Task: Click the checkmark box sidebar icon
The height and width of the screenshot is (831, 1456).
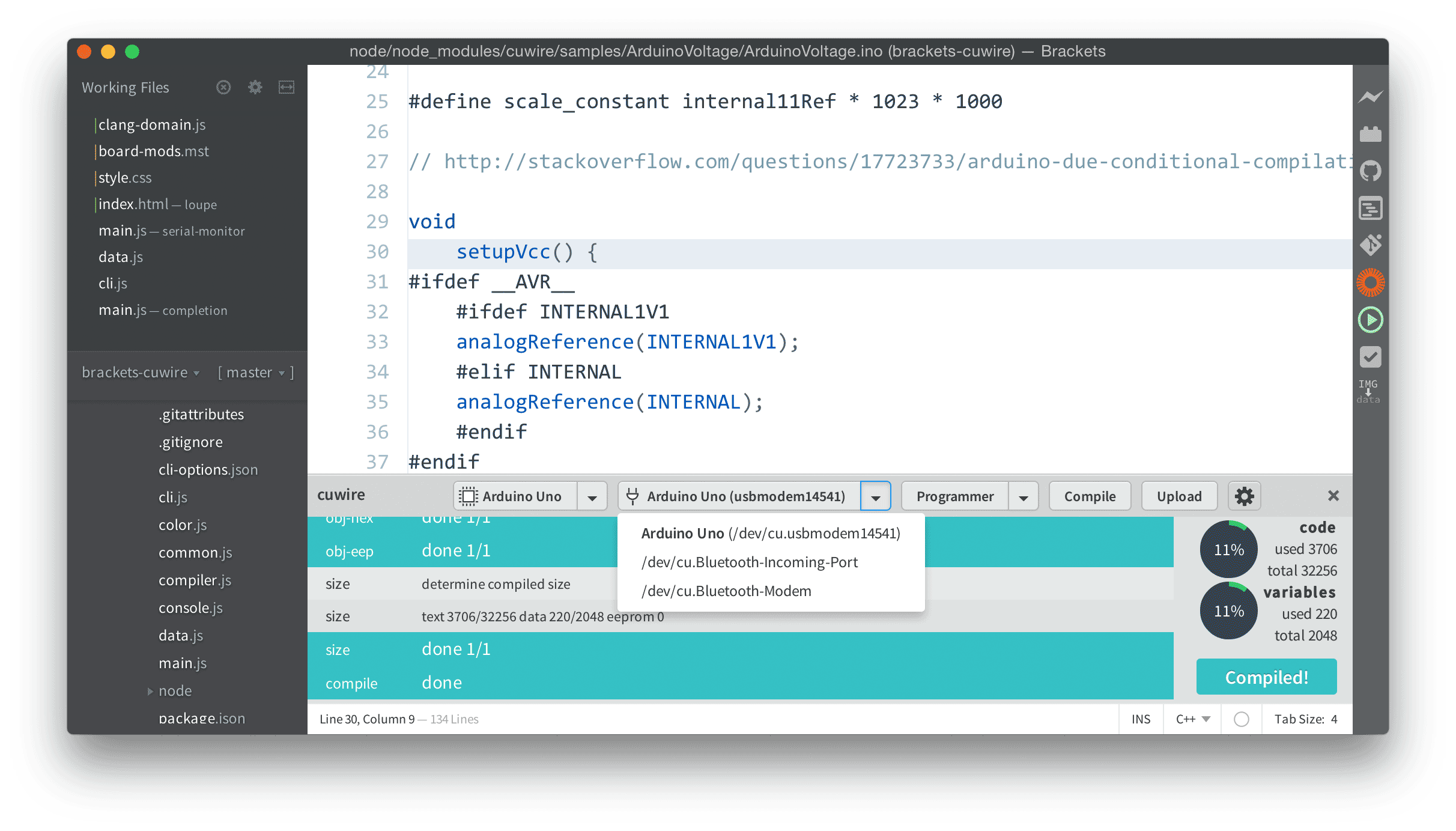Action: click(x=1370, y=357)
